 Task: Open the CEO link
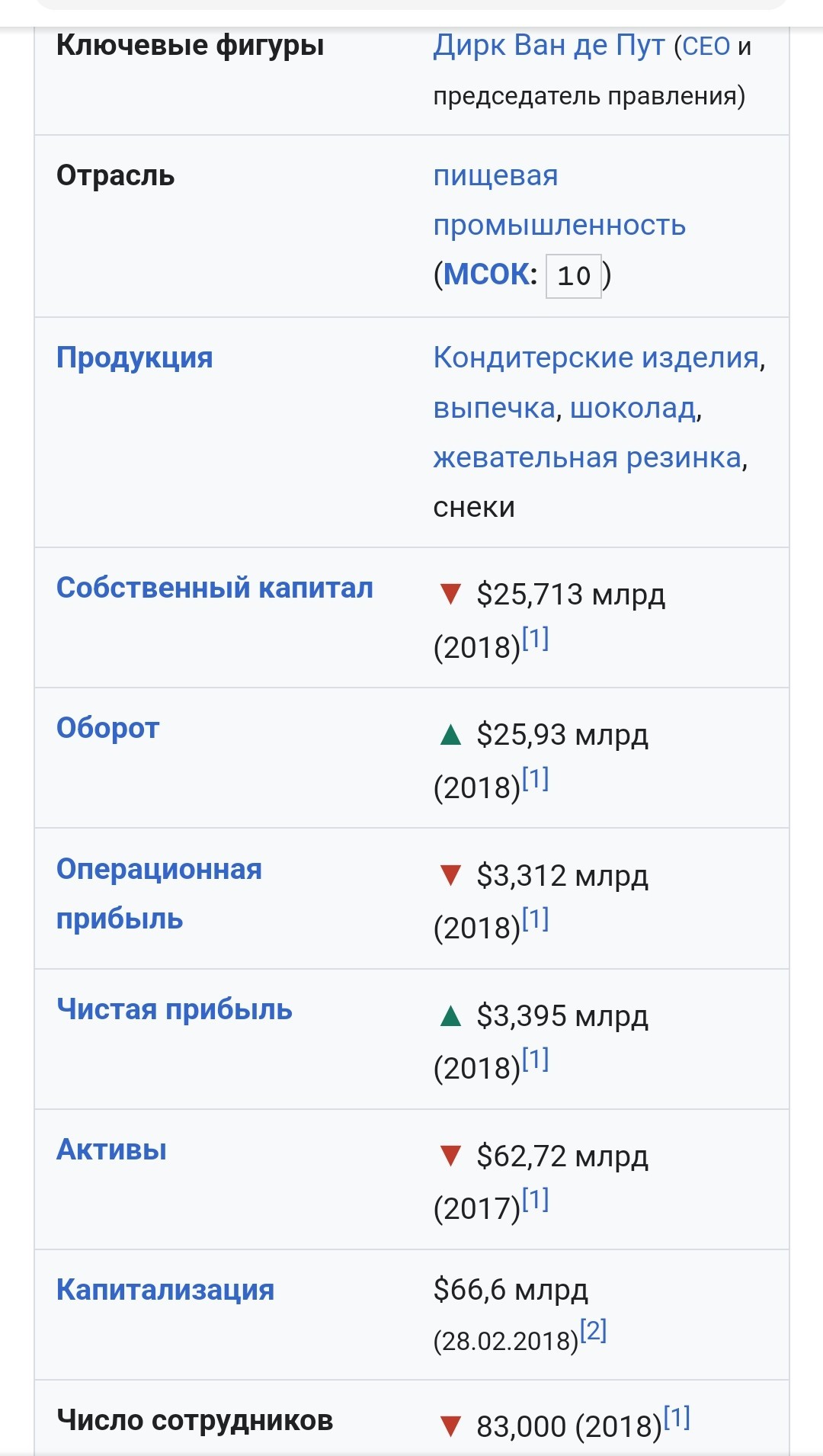pos(706,47)
